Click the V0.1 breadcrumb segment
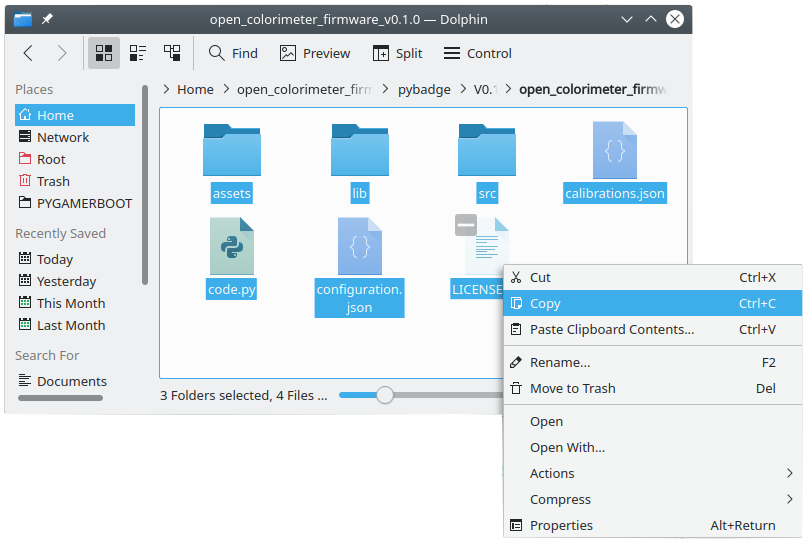The height and width of the screenshot is (543, 810). (486, 89)
